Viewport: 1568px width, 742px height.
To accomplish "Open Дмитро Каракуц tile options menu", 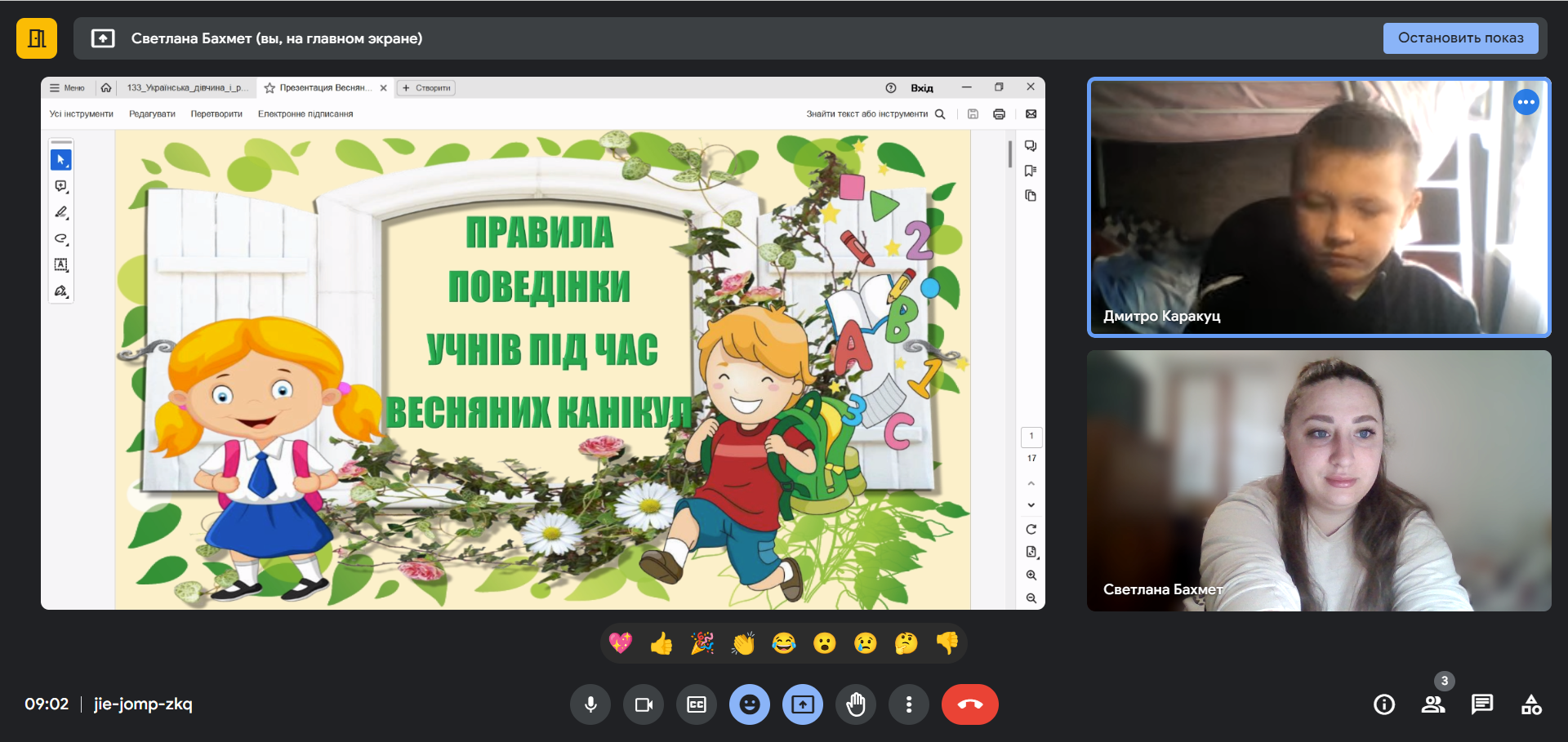I will (x=1526, y=102).
